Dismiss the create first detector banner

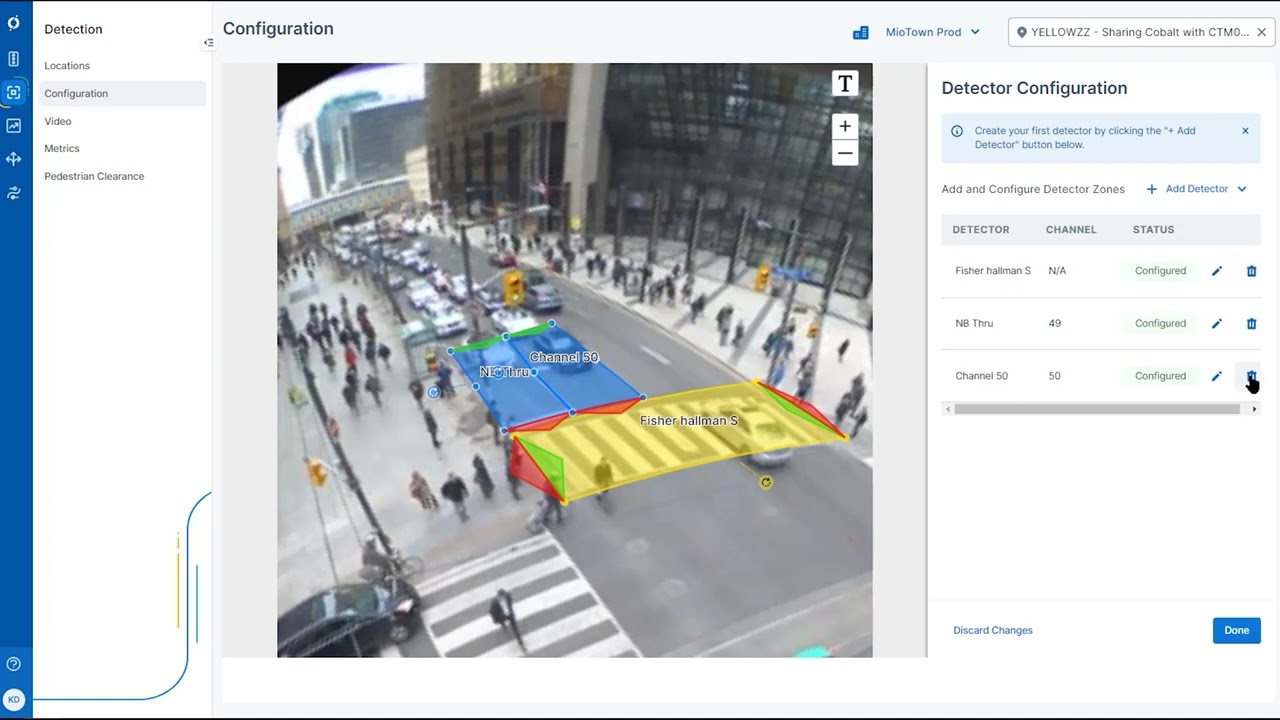pos(1245,131)
